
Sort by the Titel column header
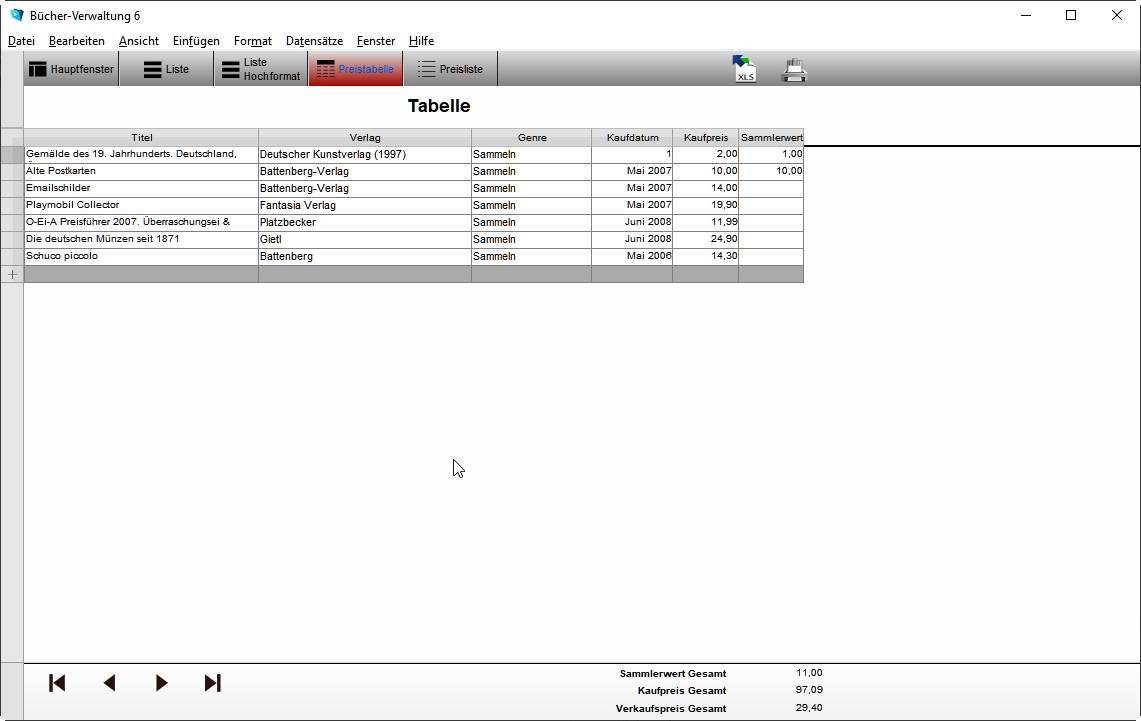[141, 137]
